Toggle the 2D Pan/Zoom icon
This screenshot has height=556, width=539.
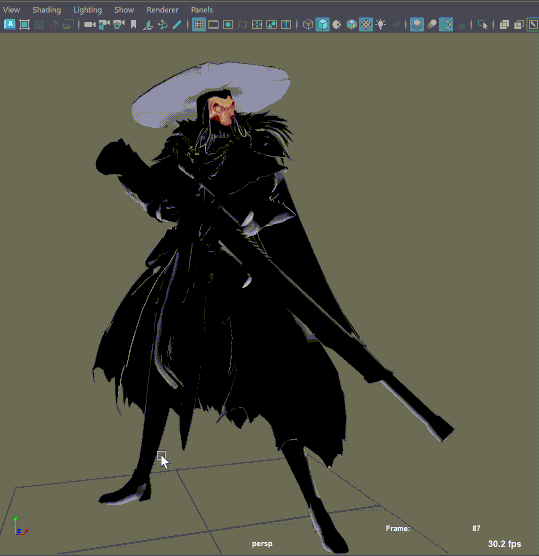(163, 24)
